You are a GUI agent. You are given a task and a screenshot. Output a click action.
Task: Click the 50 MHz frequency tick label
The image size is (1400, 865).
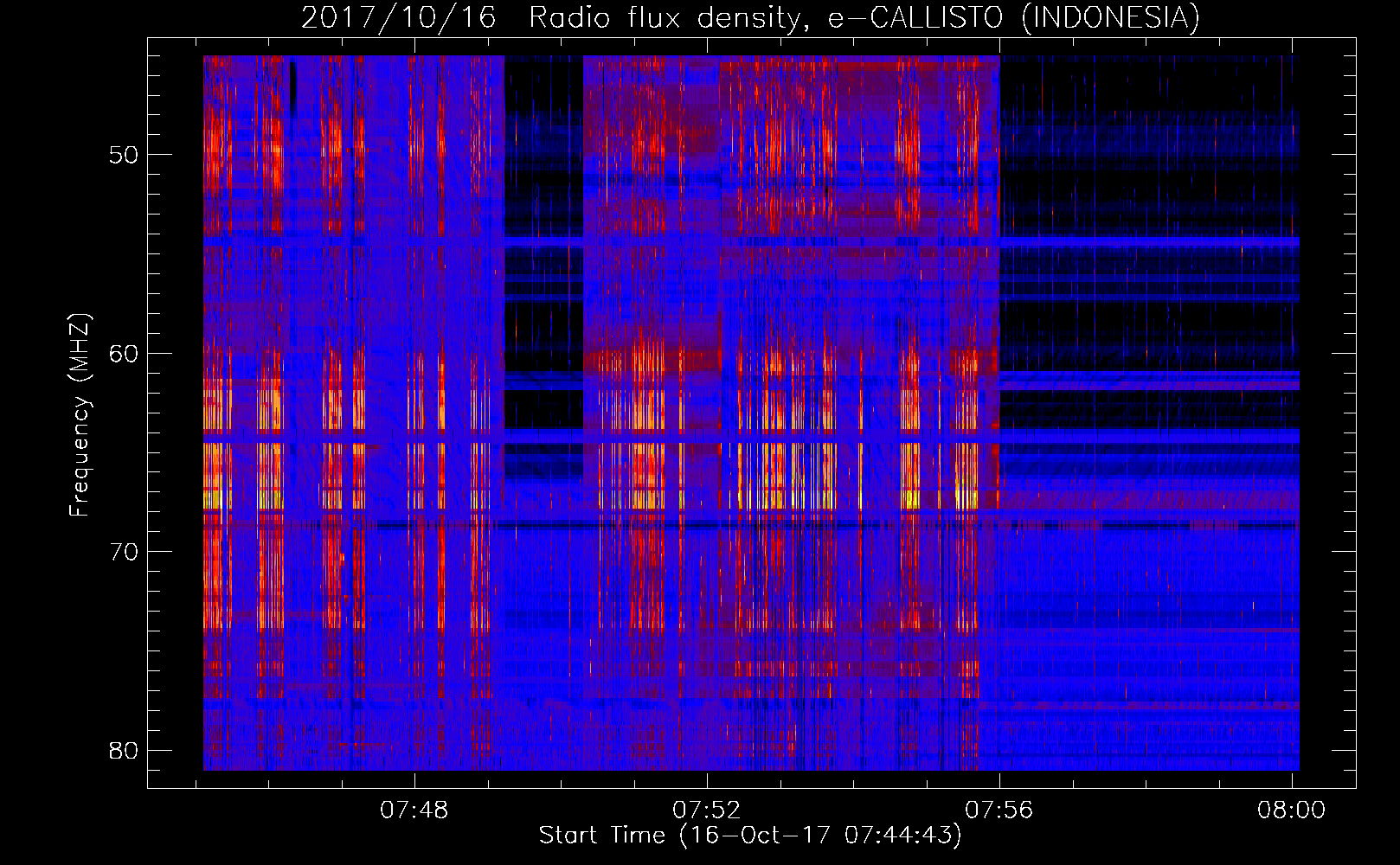(x=124, y=155)
